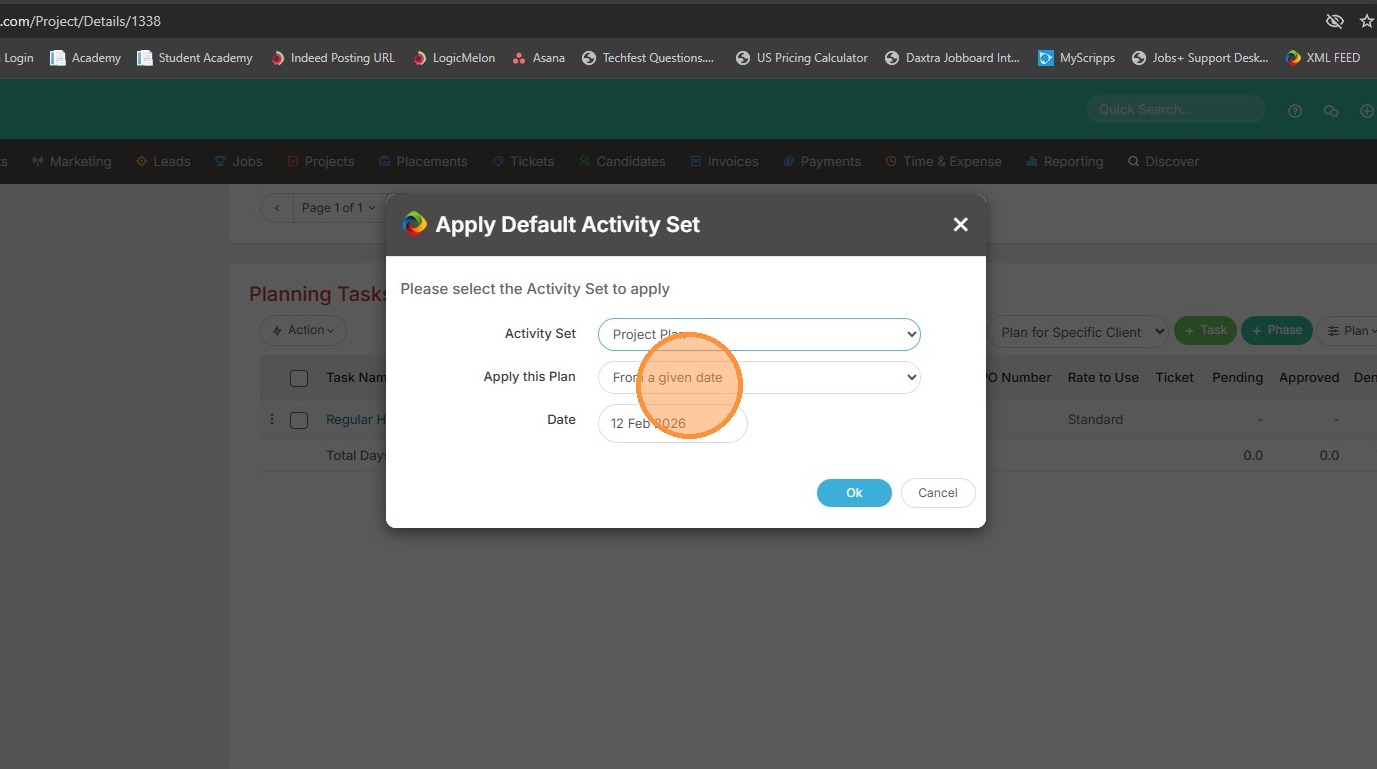Screen dimensions: 1377x769
Task: Open the Plan for Specific Client dropdown
Action: [1078, 332]
